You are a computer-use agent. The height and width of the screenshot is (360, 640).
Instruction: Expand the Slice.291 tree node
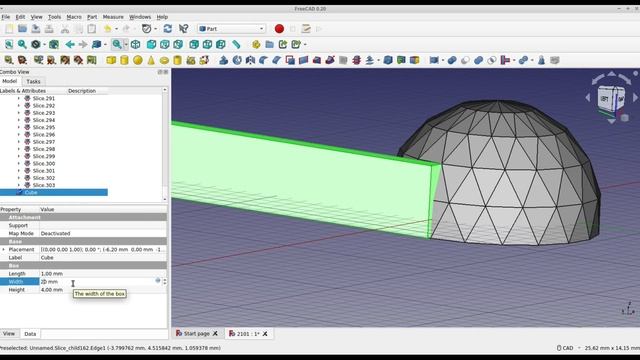18,98
